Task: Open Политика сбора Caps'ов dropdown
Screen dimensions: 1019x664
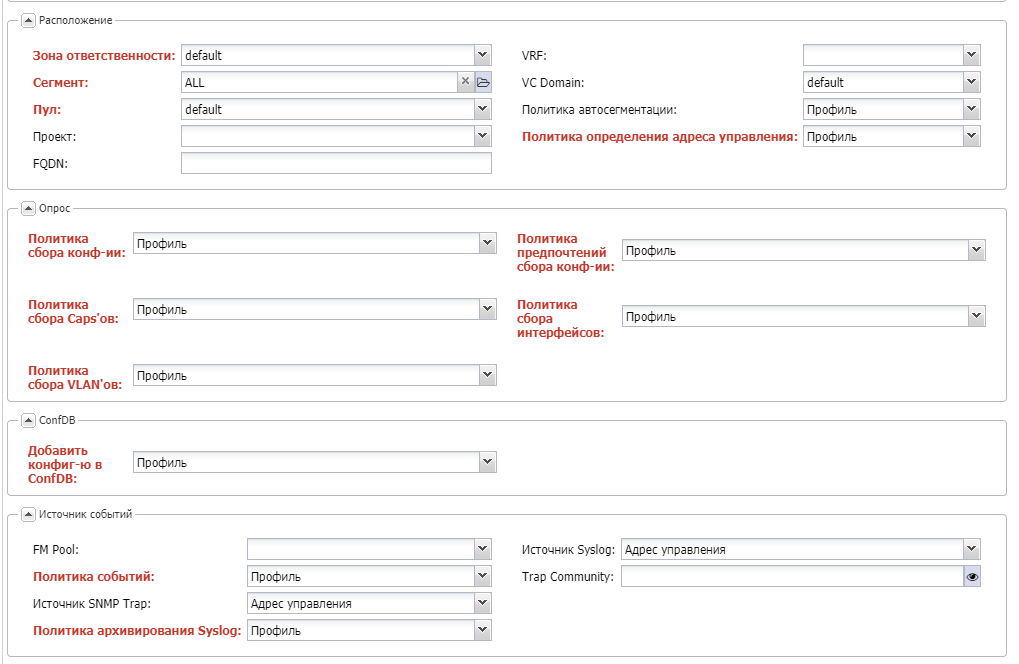Action: click(488, 309)
